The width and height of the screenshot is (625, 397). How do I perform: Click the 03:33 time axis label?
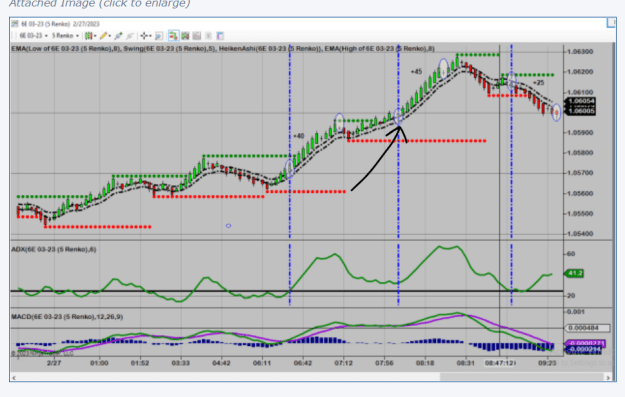tap(181, 363)
